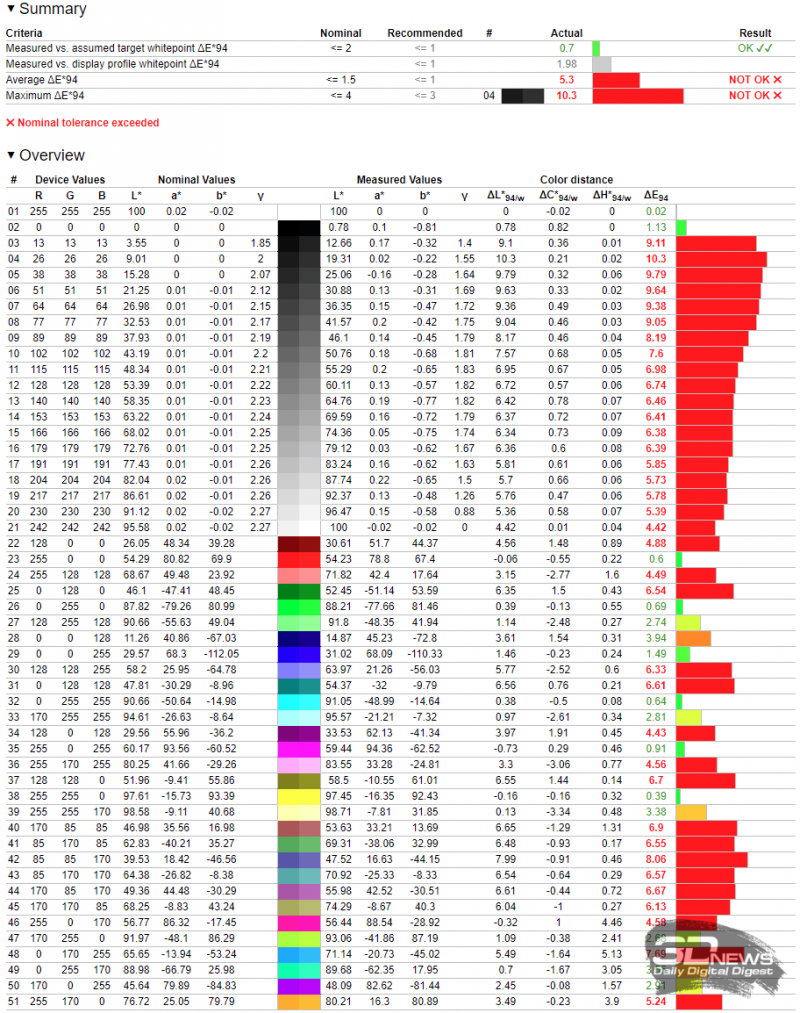Collapse the Overview section triangle
The height and width of the screenshot is (1013, 800).
click(11, 156)
